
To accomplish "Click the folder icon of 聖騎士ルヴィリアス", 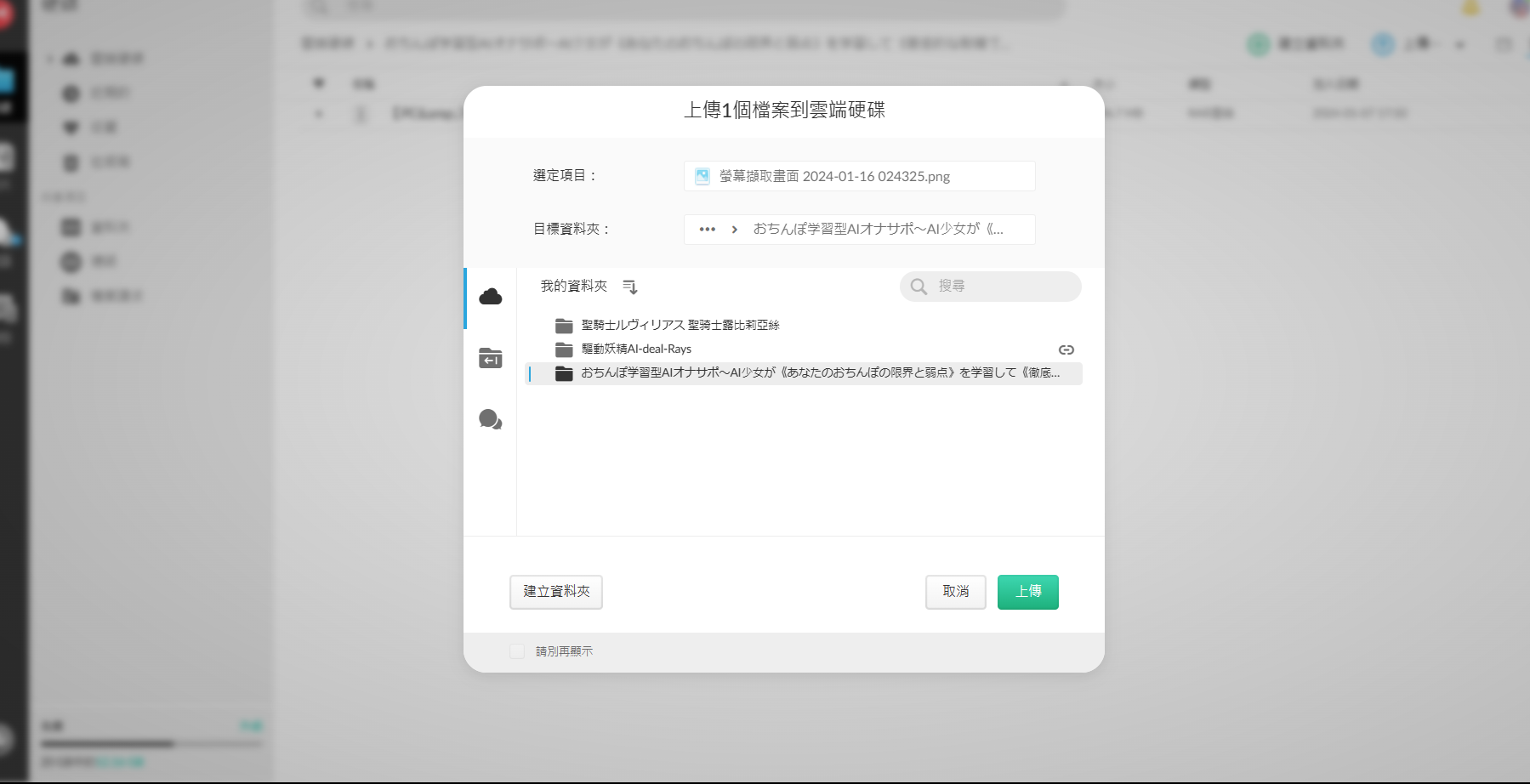I will tap(564, 326).
